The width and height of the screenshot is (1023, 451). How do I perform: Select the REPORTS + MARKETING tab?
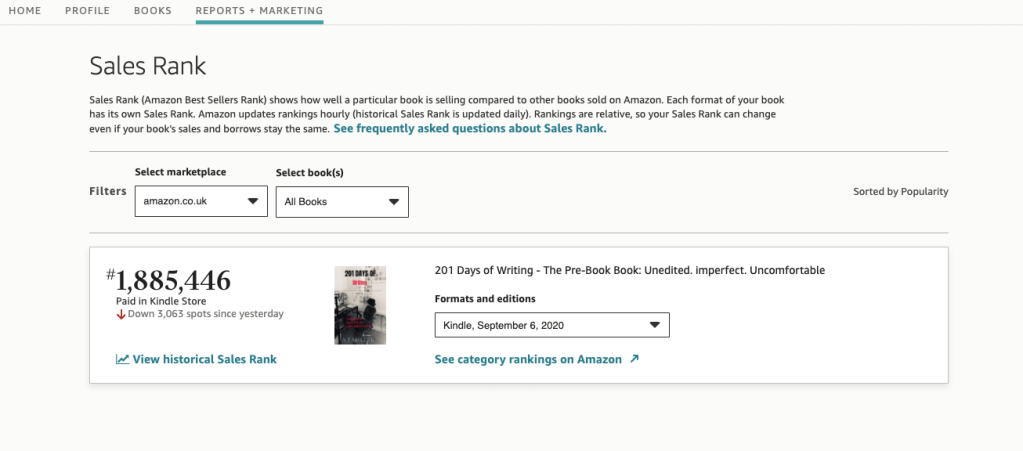click(259, 11)
